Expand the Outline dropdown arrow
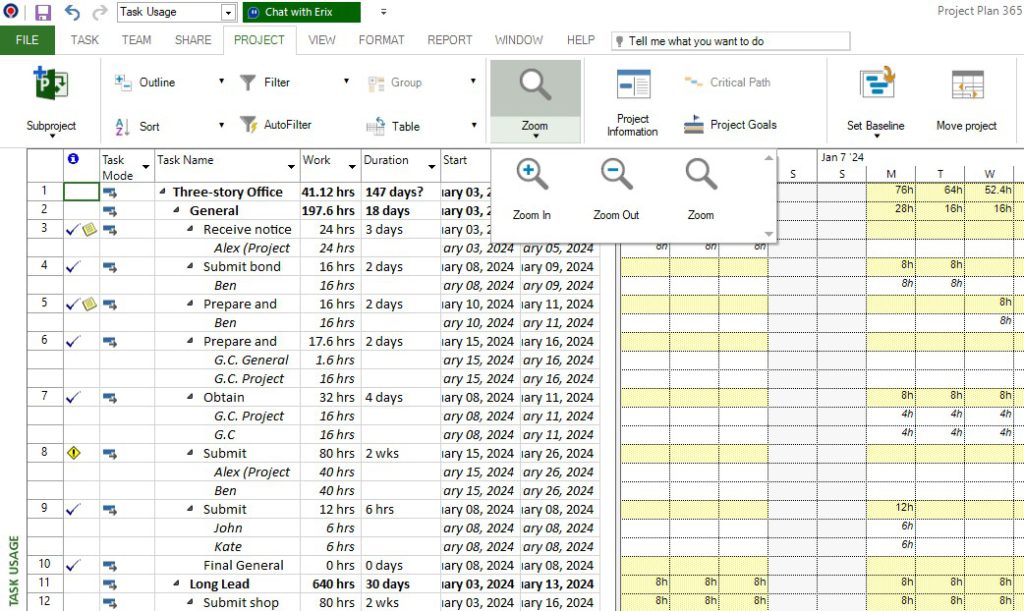The image size is (1024, 611). click(221, 82)
